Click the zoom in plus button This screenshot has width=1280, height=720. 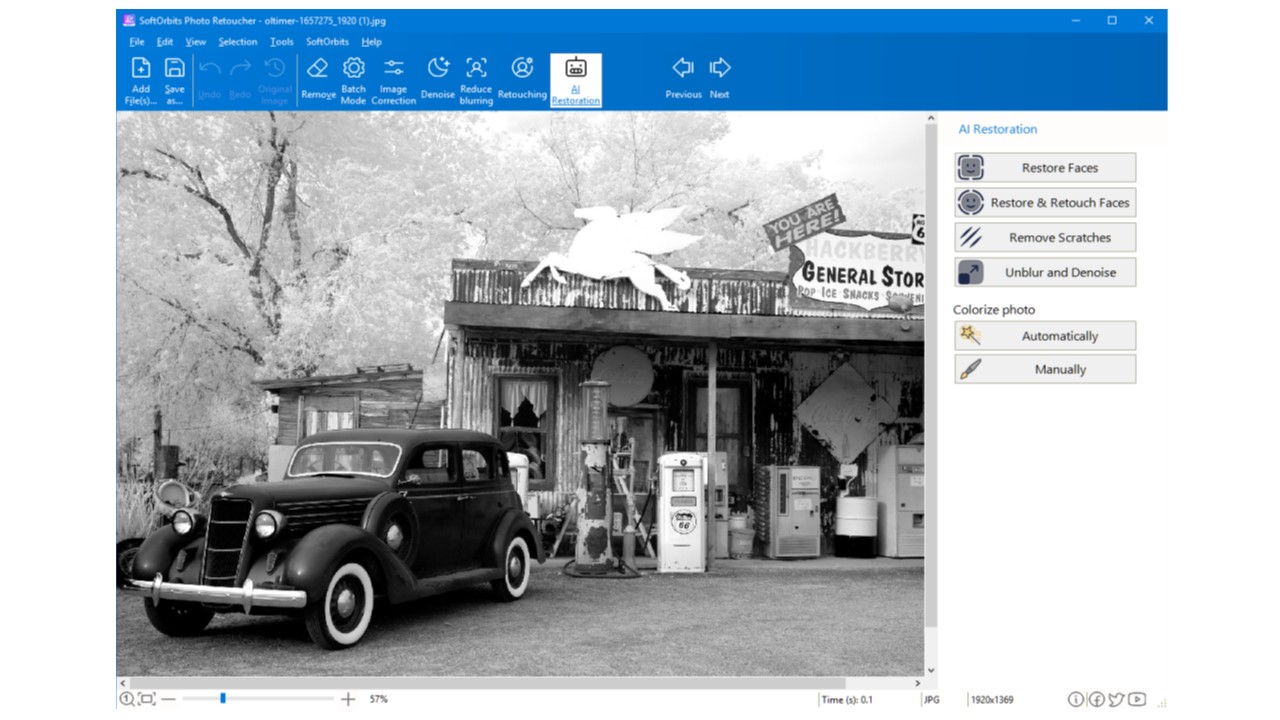pyautogui.click(x=348, y=699)
